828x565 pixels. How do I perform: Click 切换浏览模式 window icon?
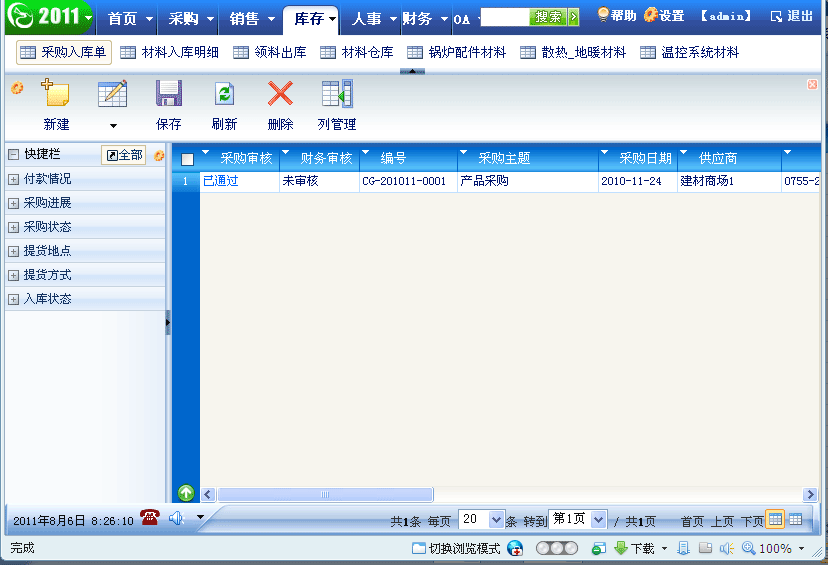click(419, 548)
